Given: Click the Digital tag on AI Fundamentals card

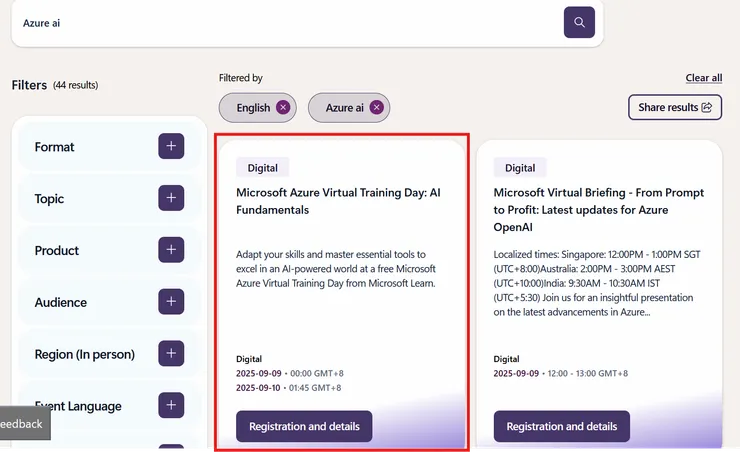Looking at the screenshot, I should [x=262, y=168].
